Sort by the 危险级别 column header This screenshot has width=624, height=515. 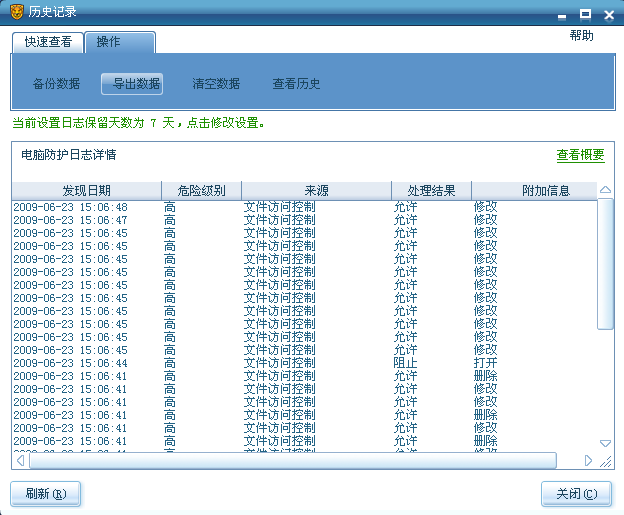(x=201, y=191)
